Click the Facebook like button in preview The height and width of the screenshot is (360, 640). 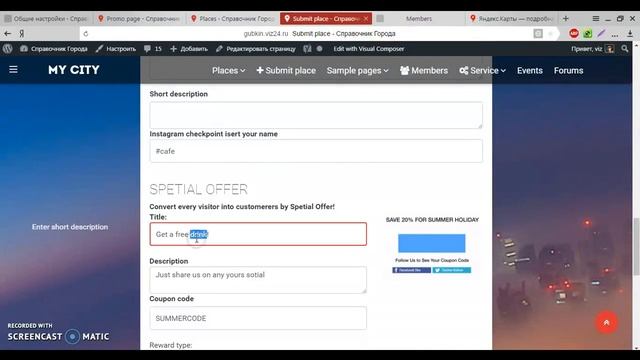pyautogui.click(x=411, y=270)
